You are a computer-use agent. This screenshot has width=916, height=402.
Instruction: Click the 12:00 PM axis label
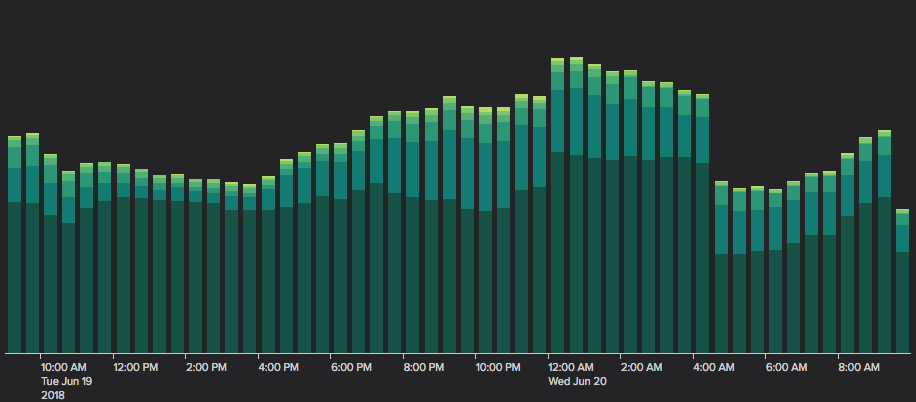[135, 367]
